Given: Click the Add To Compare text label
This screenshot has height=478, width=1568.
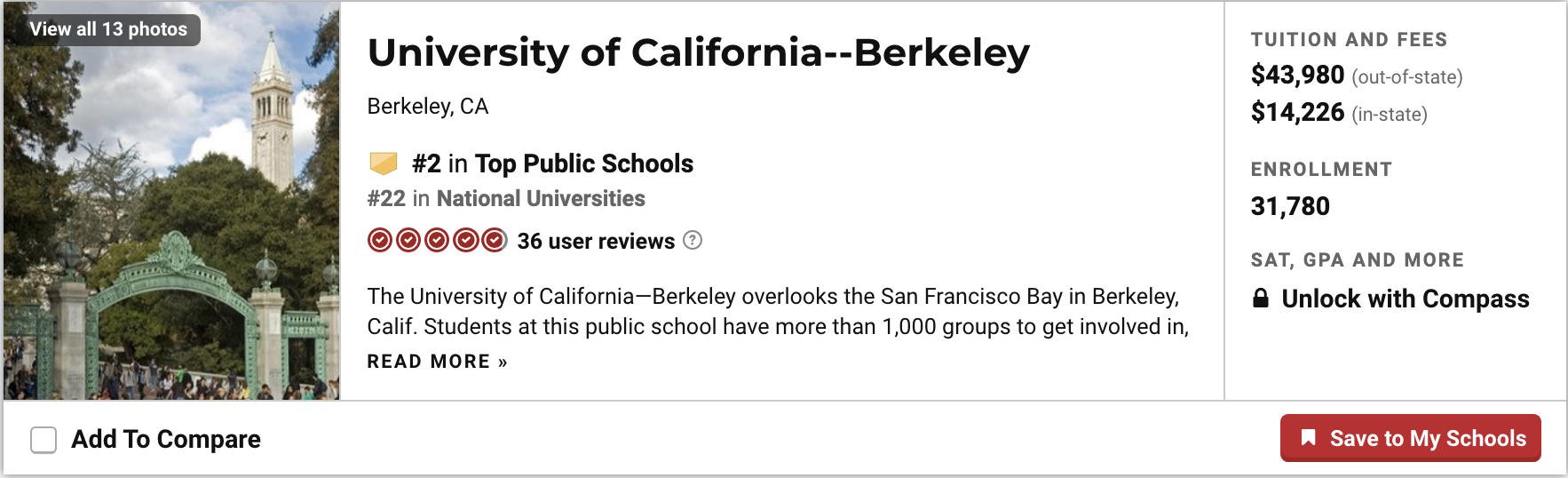Looking at the screenshot, I should (x=166, y=440).
